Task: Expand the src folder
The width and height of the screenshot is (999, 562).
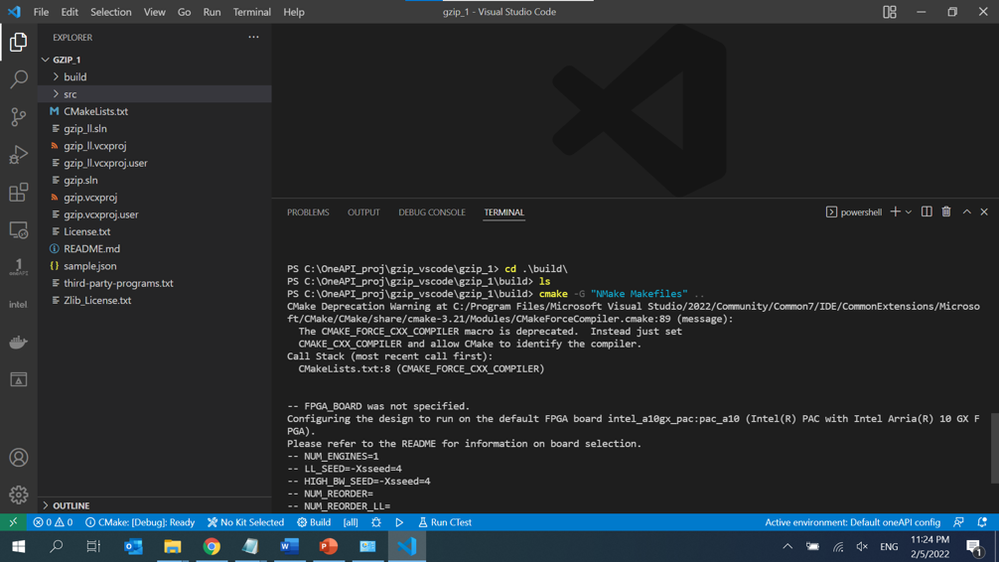Action: click(70, 94)
